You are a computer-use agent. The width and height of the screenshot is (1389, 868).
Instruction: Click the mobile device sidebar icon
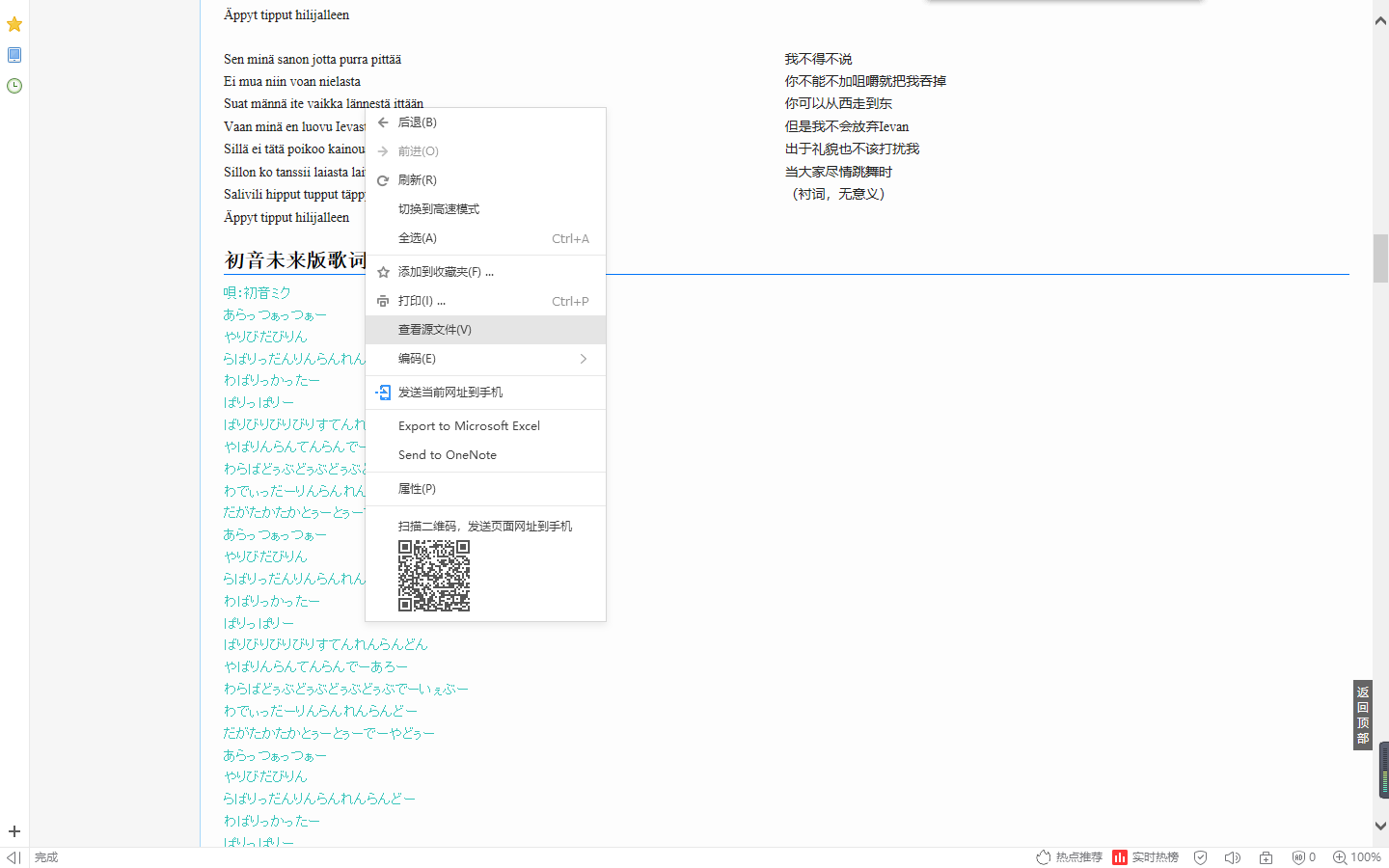pyautogui.click(x=14, y=55)
